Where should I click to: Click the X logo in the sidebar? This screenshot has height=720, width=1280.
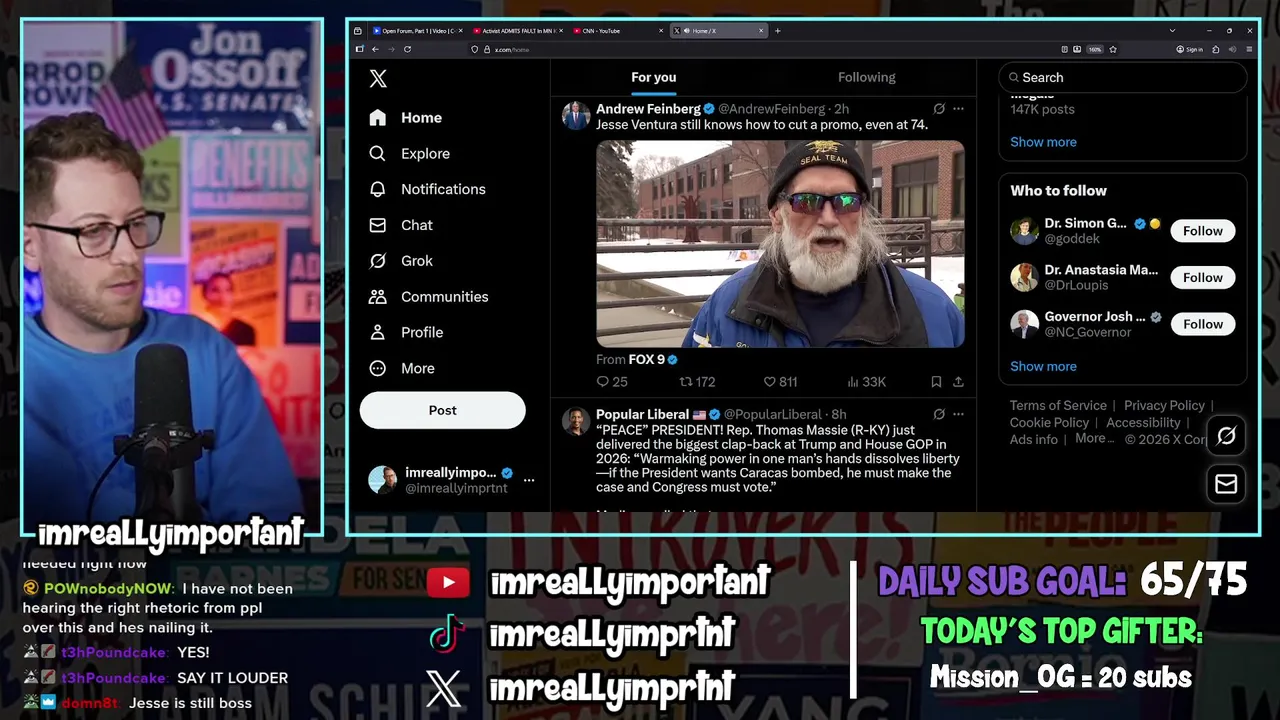click(x=378, y=78)
